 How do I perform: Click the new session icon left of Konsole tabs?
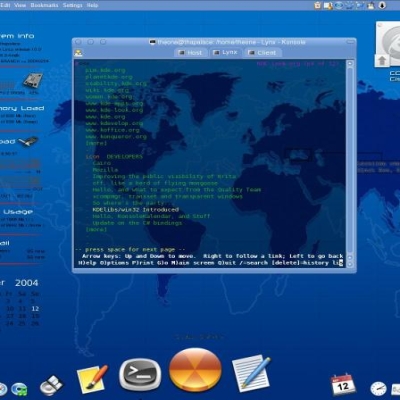78,53
